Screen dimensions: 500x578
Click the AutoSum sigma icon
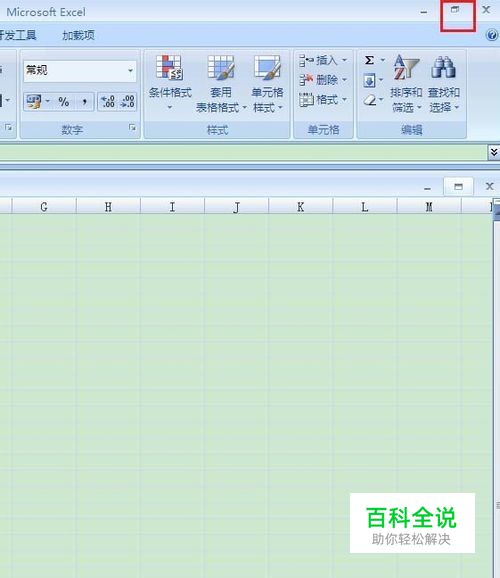coord(369,60)
